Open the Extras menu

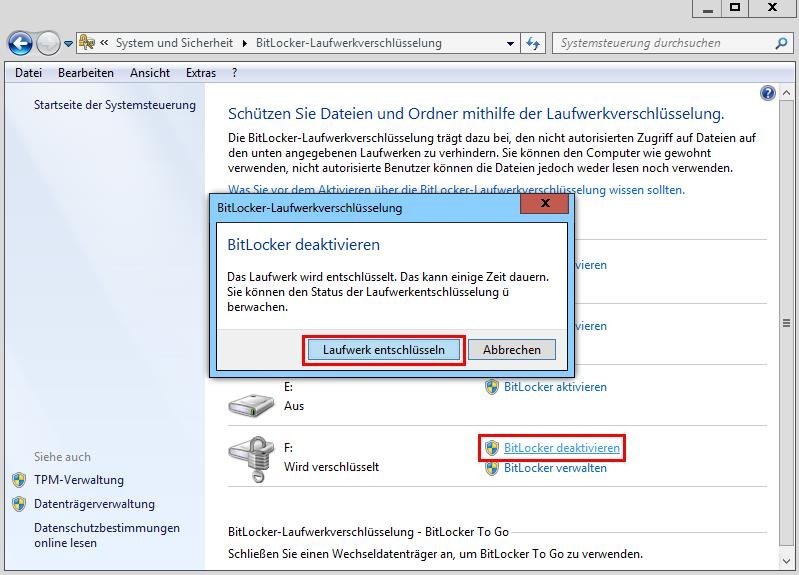click(201, 73)
